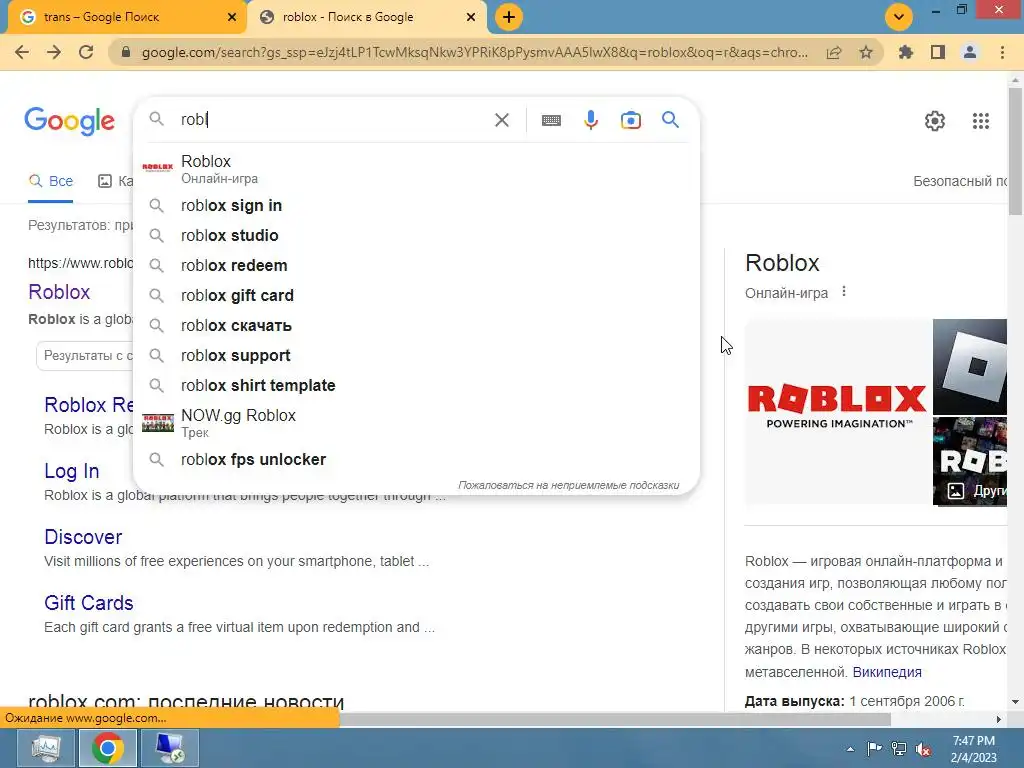Screen dimensions: 1024x768
Task: Open Chrome from the taskbar
Action: [108, 748]
